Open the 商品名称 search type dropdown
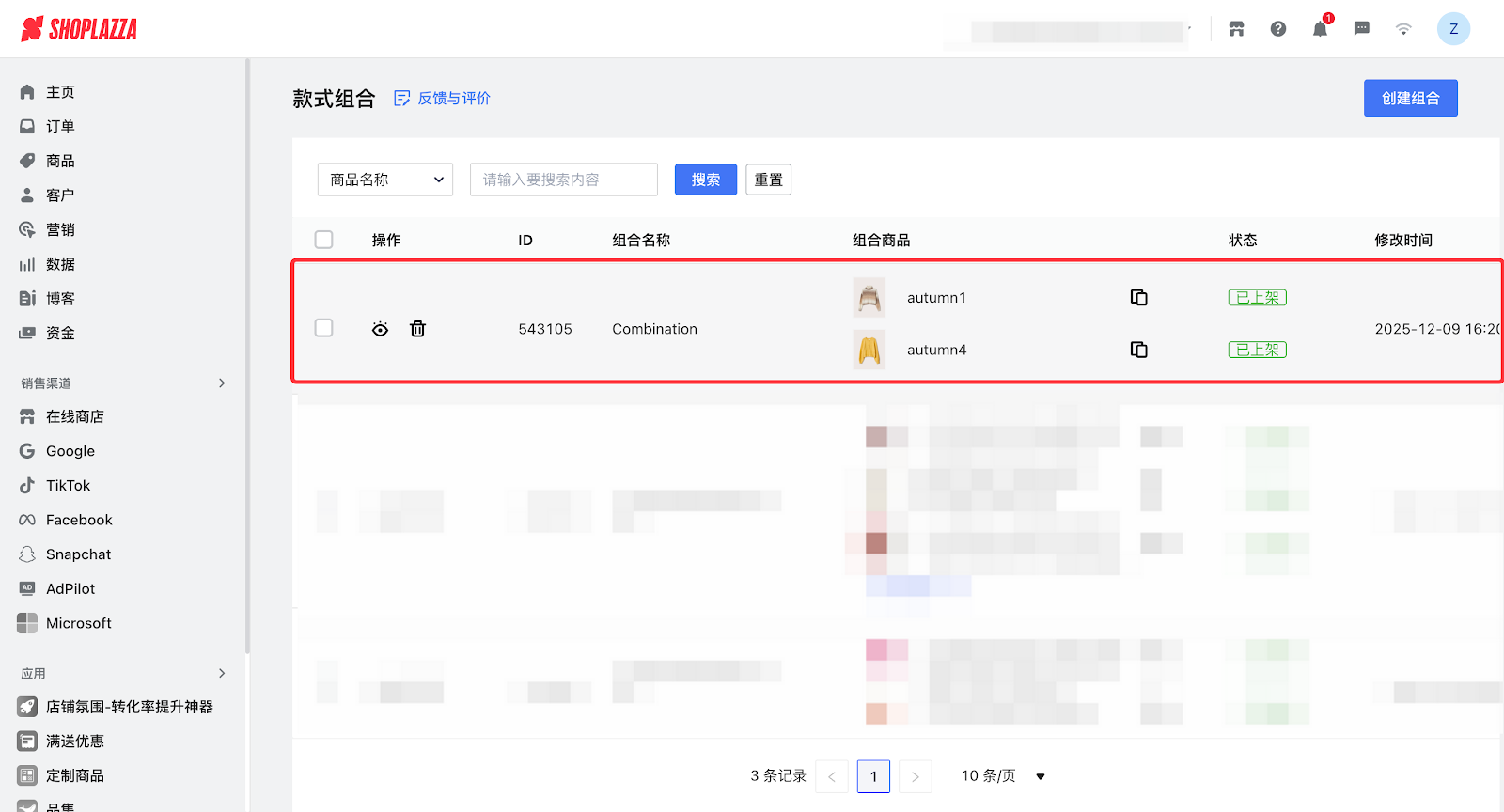The width and height of the screenshot is (1504, 812). point(385,180)
